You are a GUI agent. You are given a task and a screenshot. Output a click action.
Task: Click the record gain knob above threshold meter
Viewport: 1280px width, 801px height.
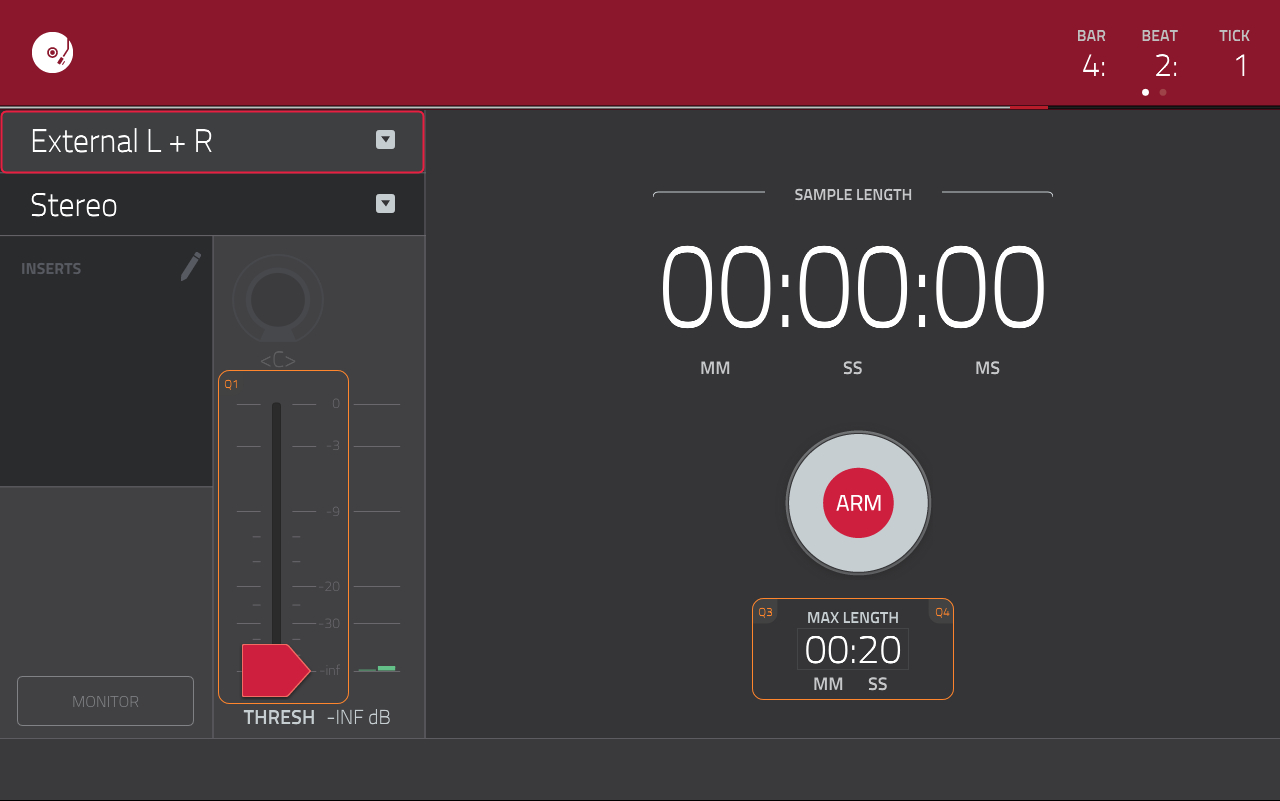(x=277, y=298)
